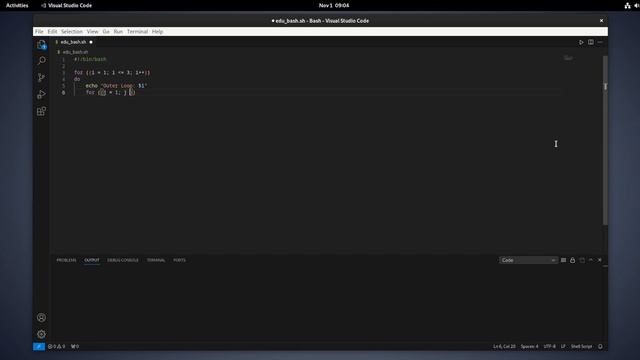Toggle the output scroll lock
Screen dimensions: 640x360
click(573, 260)
